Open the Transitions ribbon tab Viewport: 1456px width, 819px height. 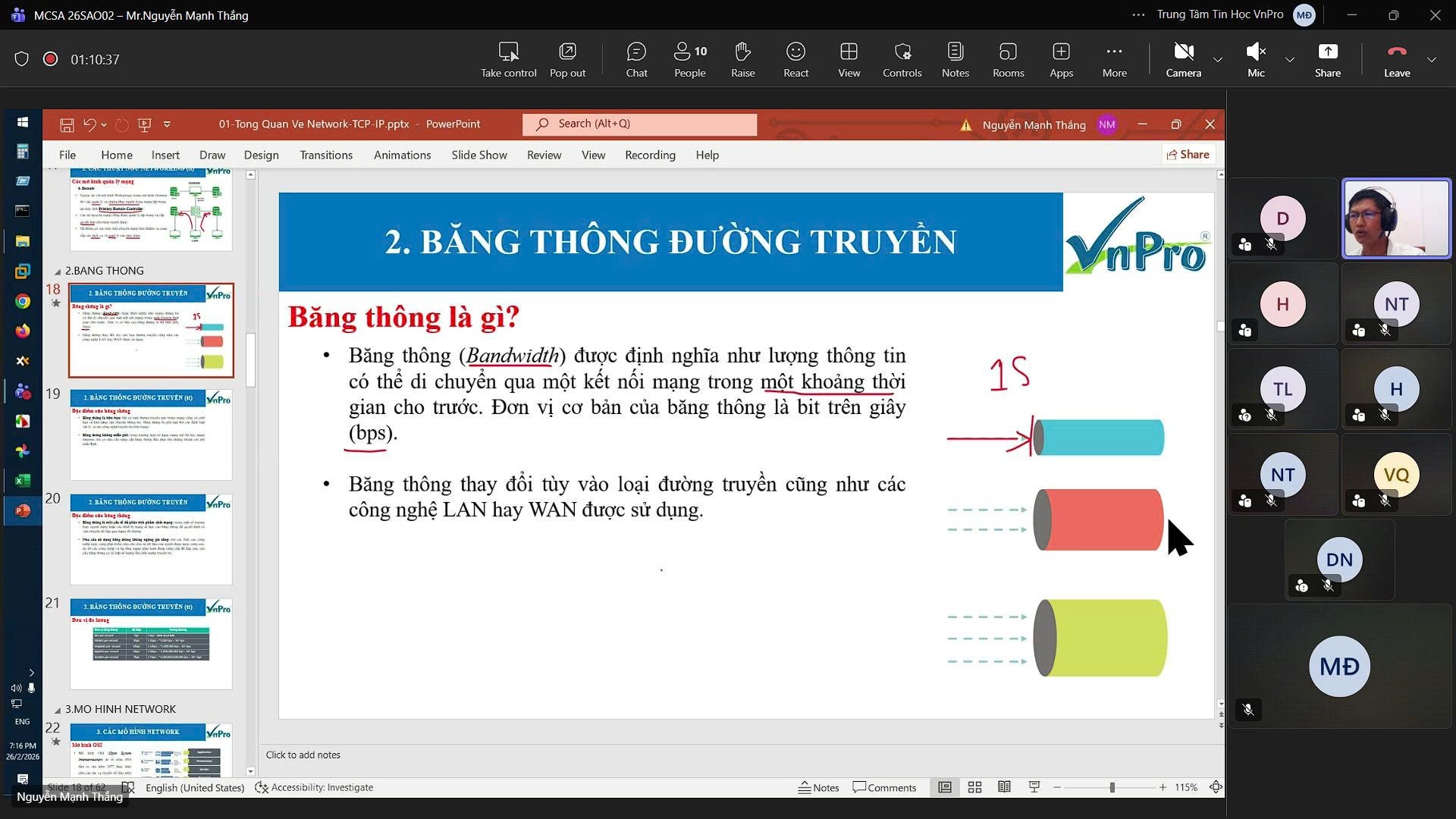pyautogui.click(x=325, y=155)
